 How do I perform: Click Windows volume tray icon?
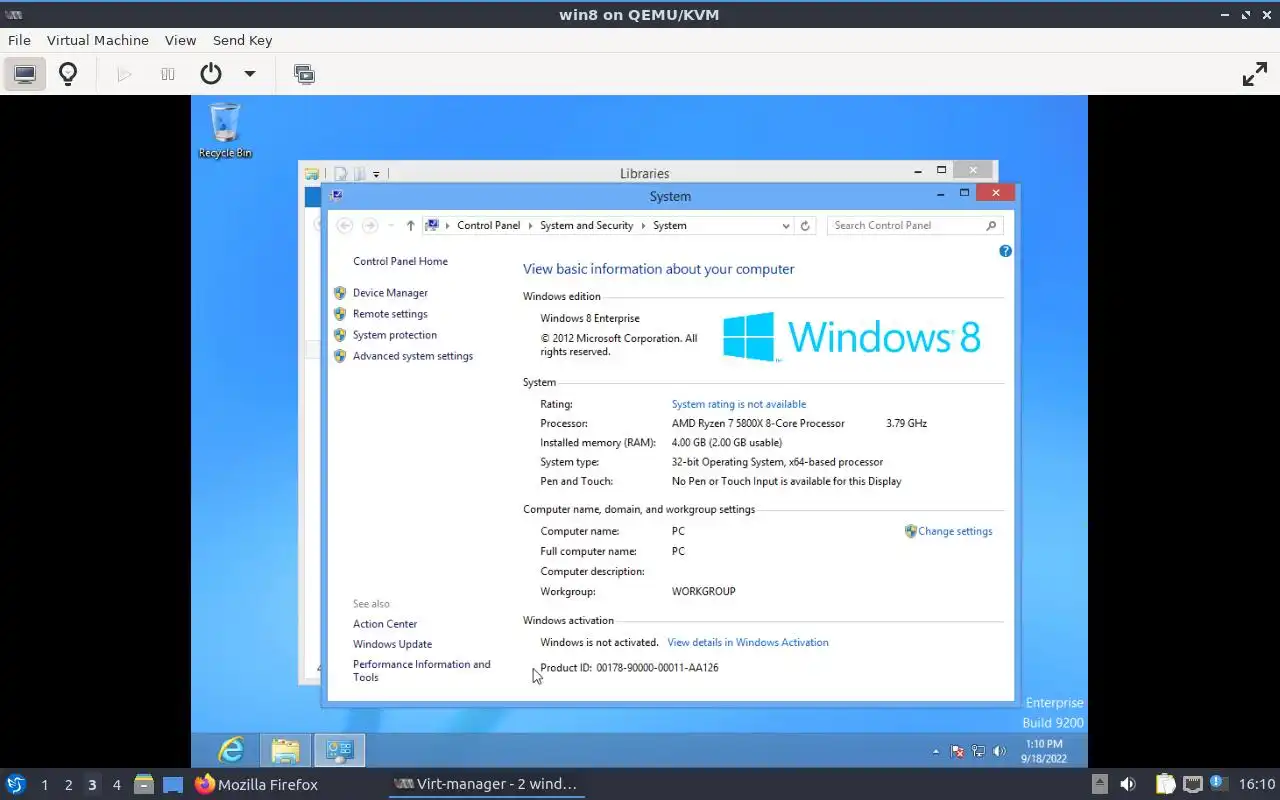[998, 752]
